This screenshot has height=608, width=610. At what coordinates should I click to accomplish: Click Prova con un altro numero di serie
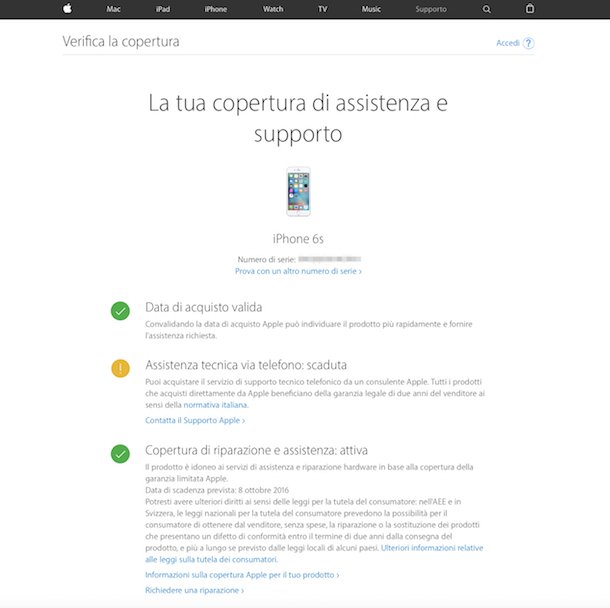(x=298, y=271)
